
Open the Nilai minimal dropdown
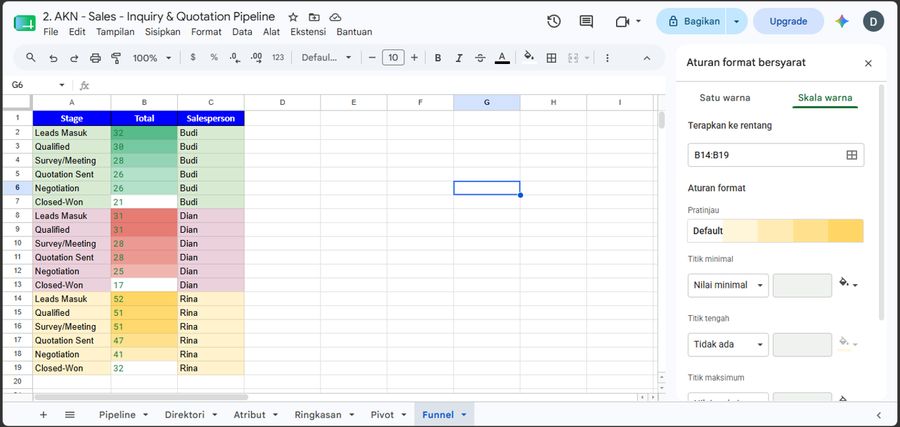click(728, 285)
